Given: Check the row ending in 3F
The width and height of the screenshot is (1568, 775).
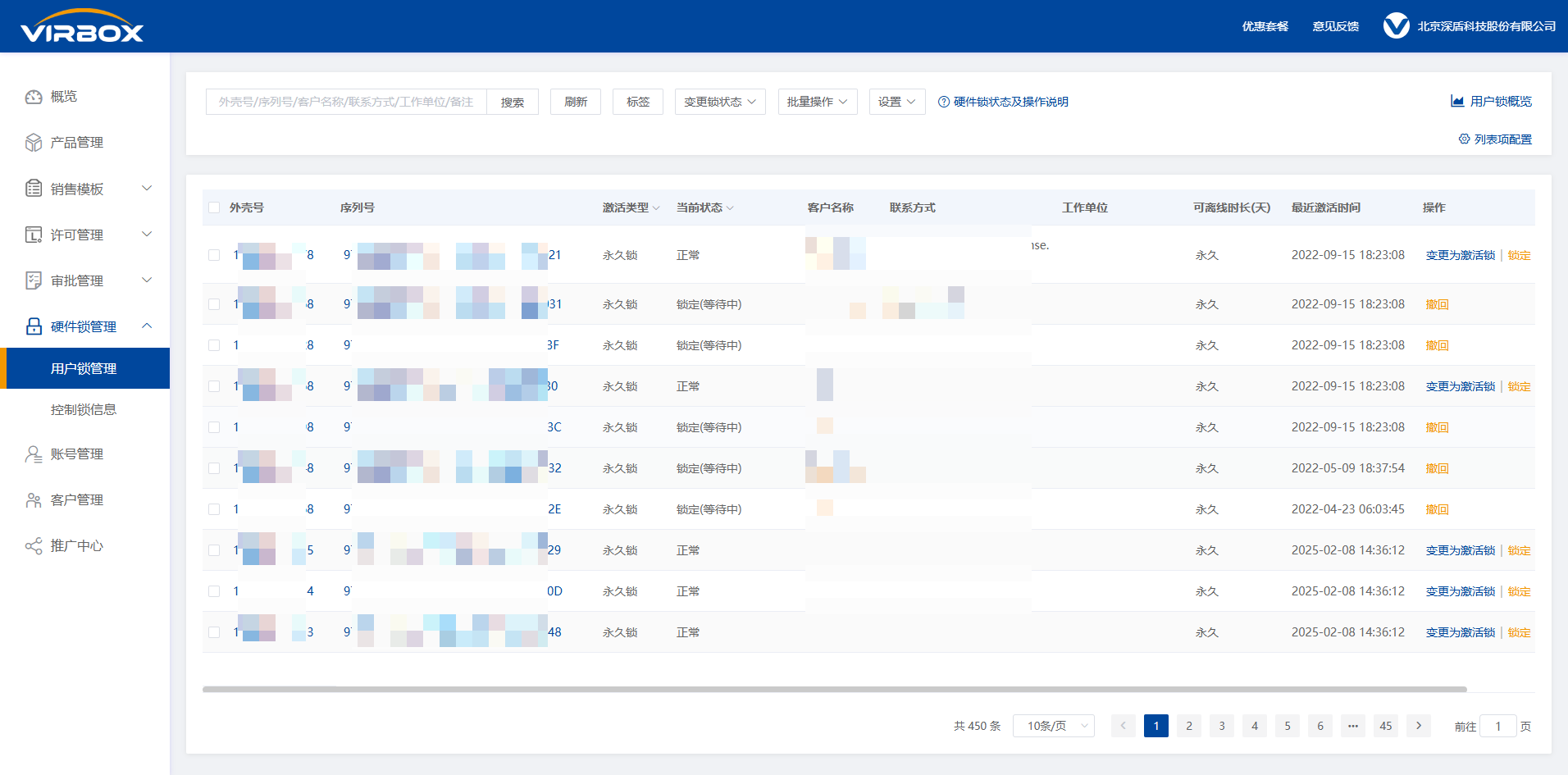Looking at the screenshot, I should tap(214, 345).
